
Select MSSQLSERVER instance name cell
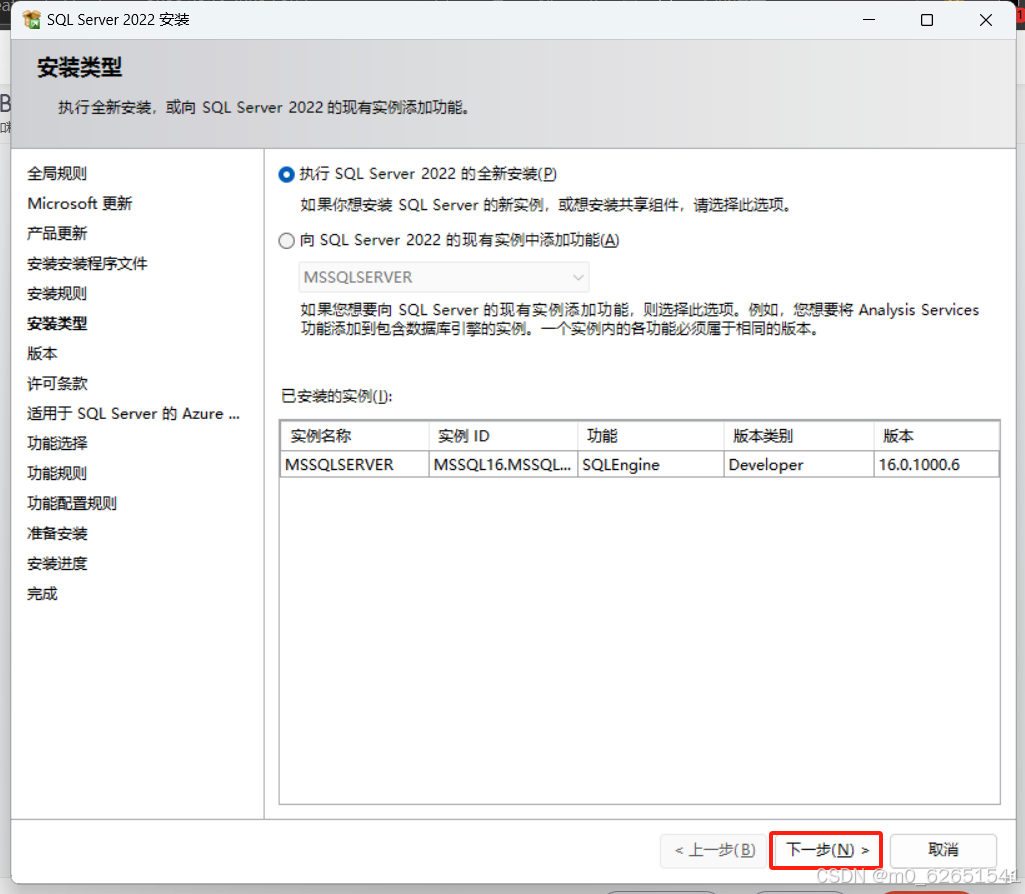[354, 465]
